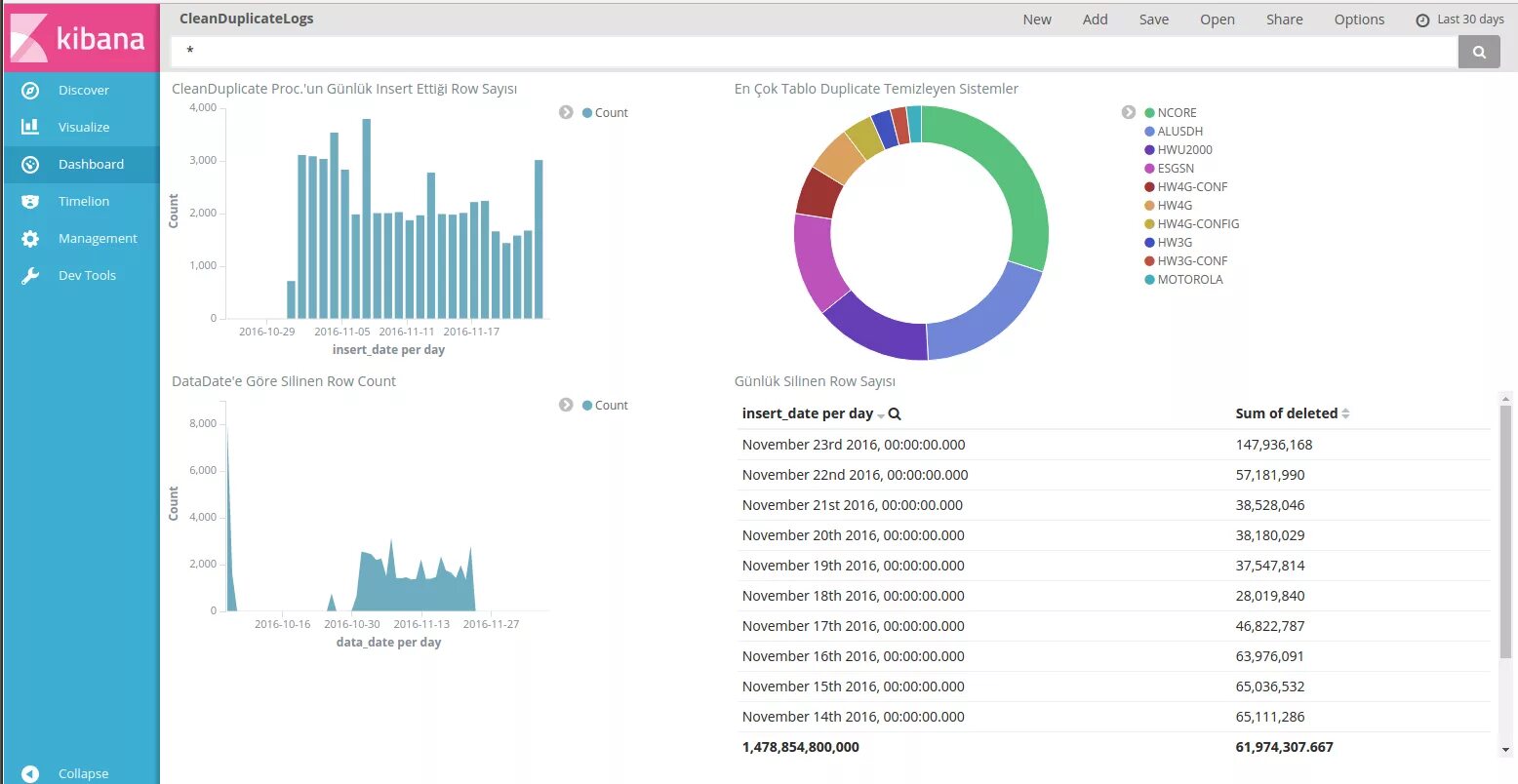This screenshot has width=1518, height=784.
Task: Click the Kibana logo
Action: (80, 37)
